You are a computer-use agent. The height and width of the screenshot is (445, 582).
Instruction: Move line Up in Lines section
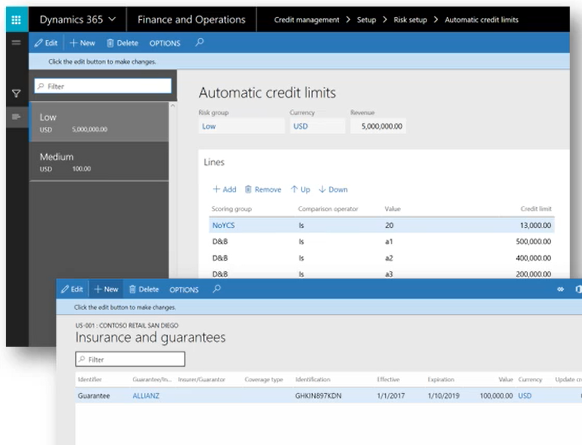coord(300,190)
